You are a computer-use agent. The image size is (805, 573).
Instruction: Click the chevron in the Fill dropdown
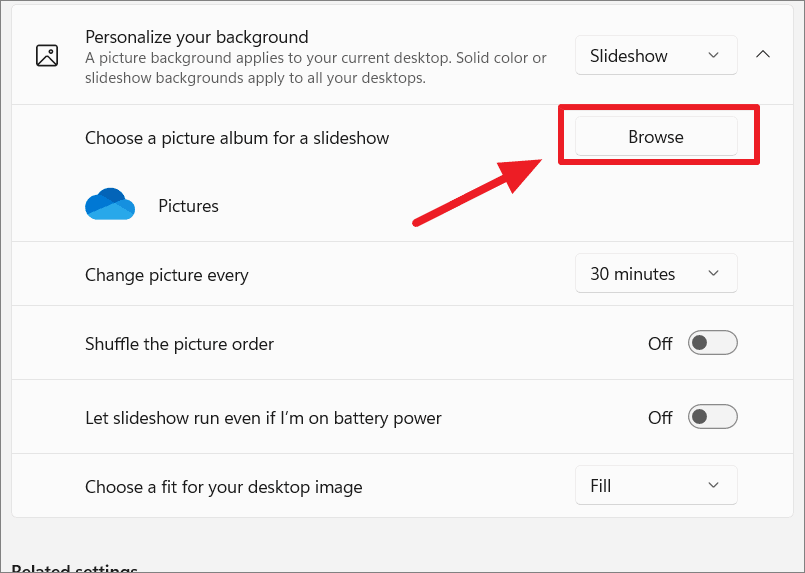point(713,485)
